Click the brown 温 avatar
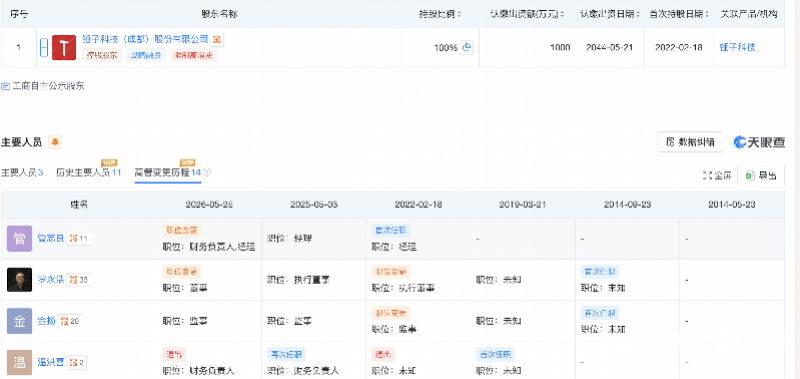 point(19,362)
